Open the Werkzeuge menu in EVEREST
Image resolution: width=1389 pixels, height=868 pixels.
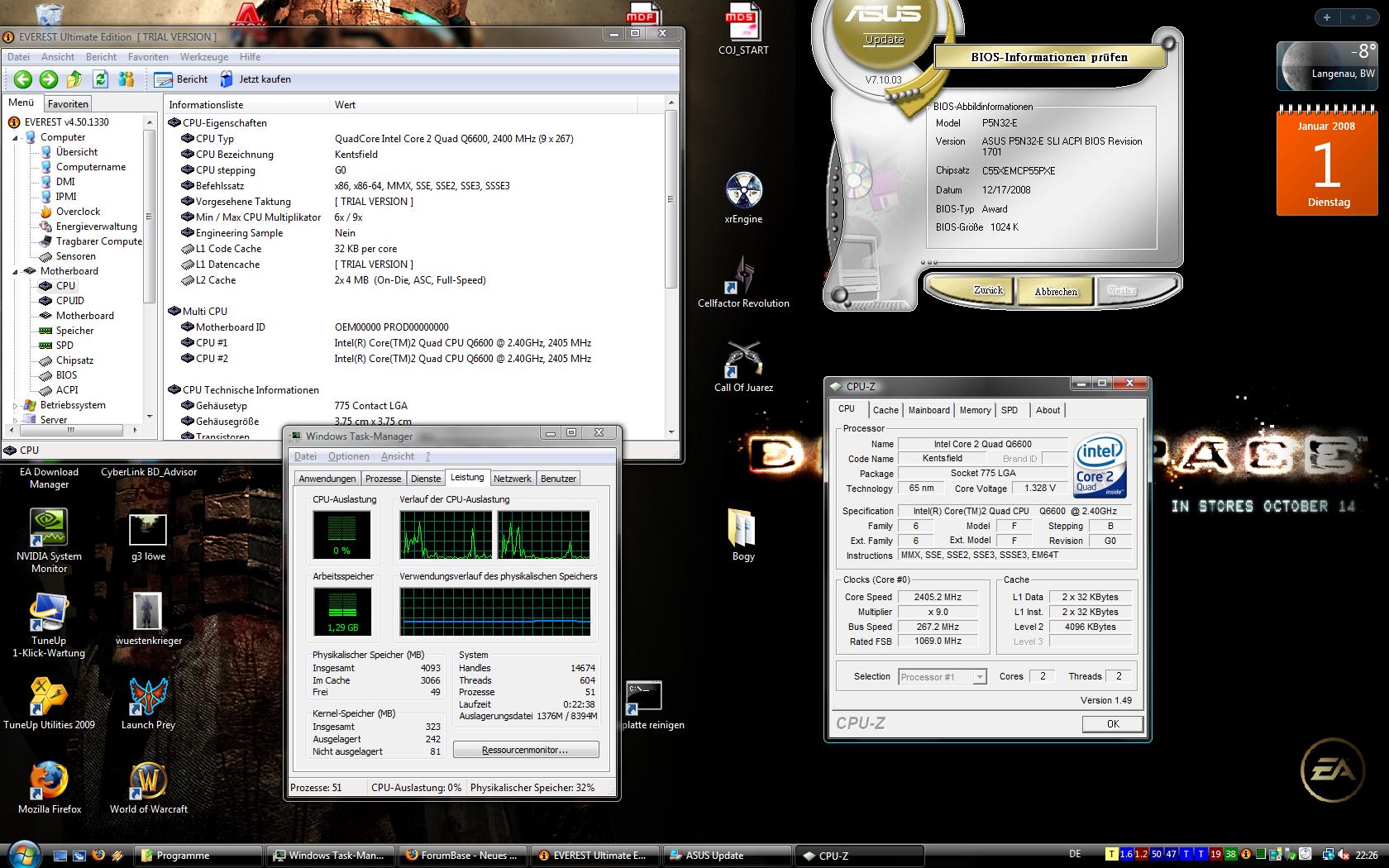point(204,57)
